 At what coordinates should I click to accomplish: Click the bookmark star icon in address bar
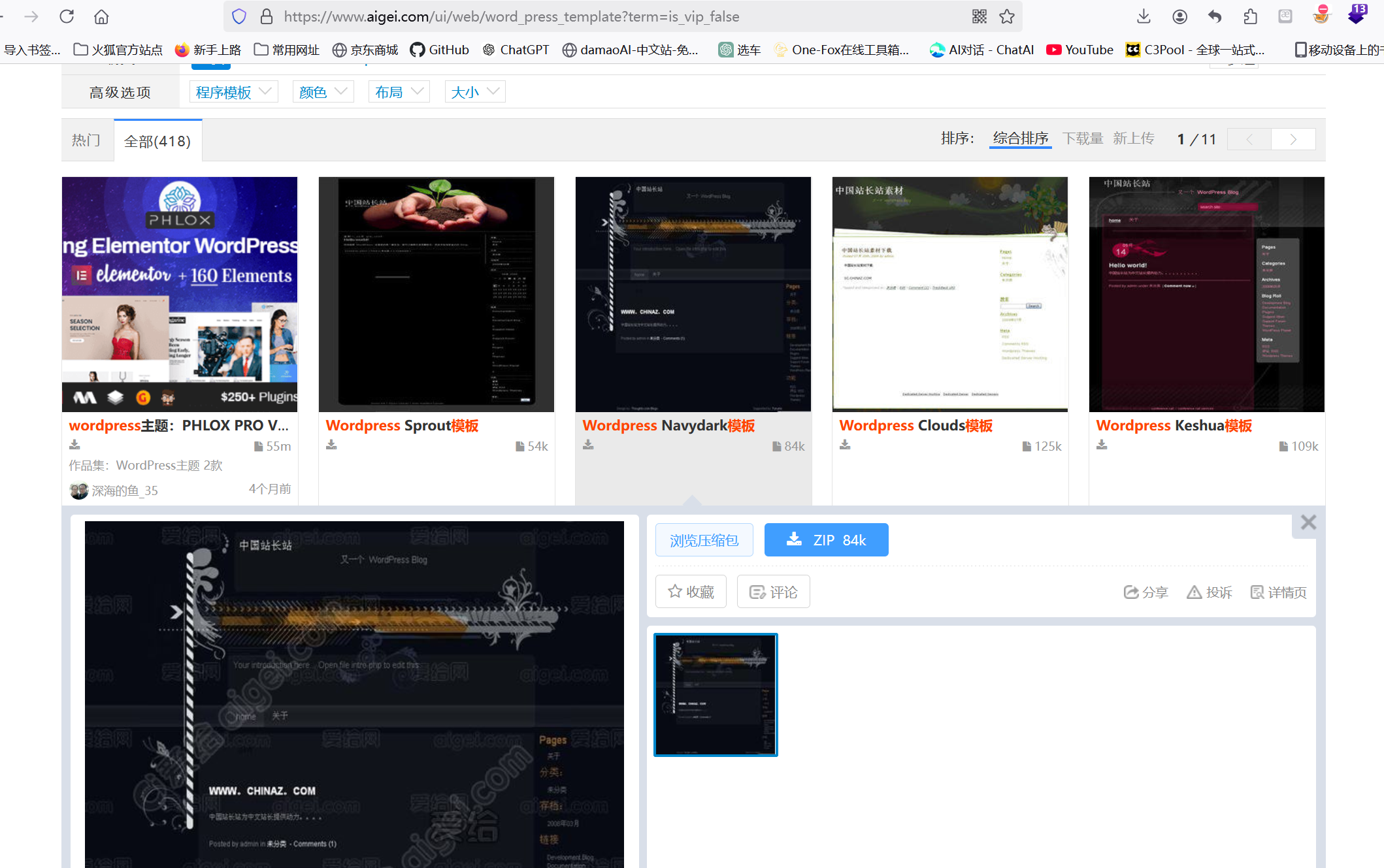click(x=1007, y=16)
